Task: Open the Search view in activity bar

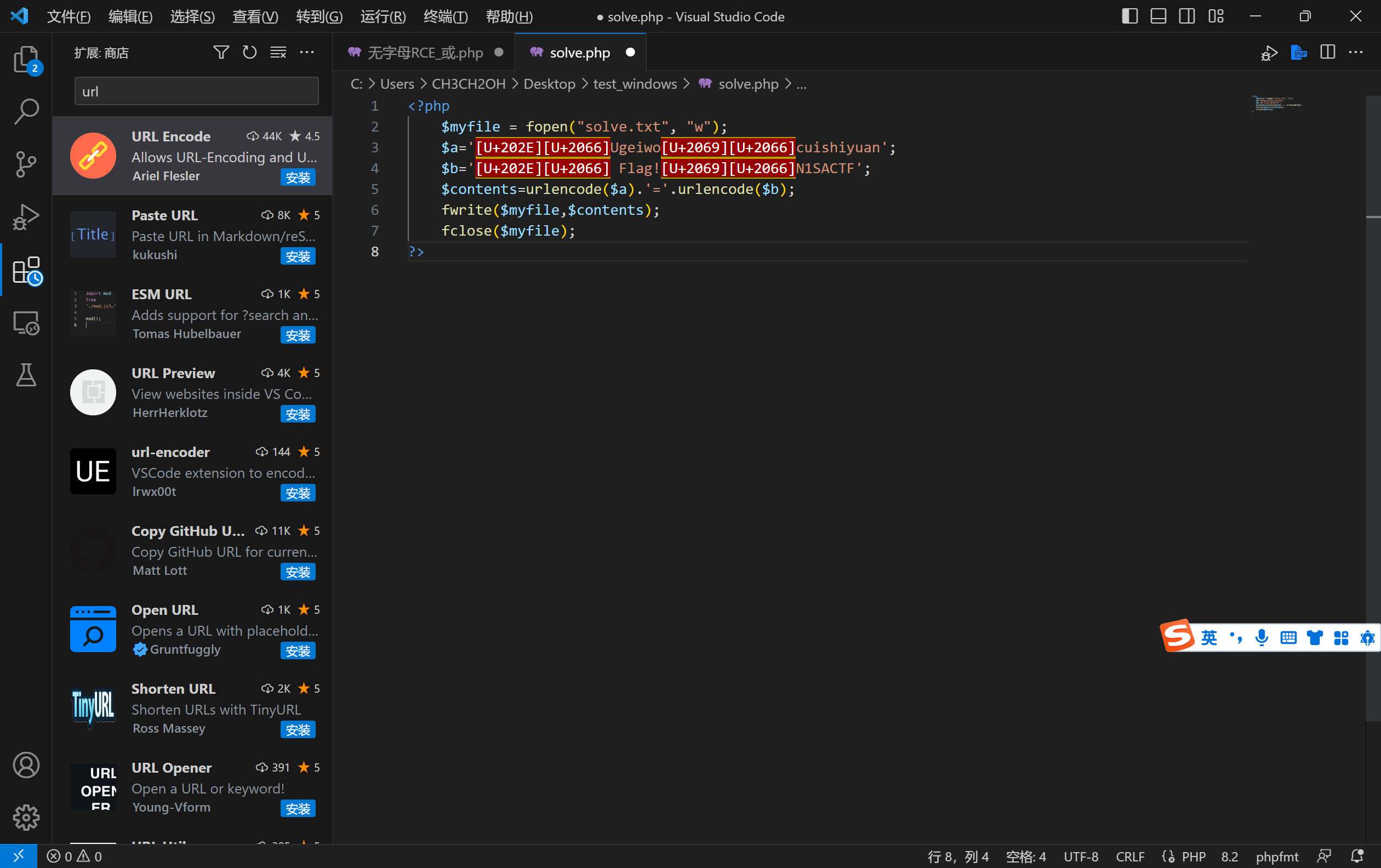Action: 26,112
